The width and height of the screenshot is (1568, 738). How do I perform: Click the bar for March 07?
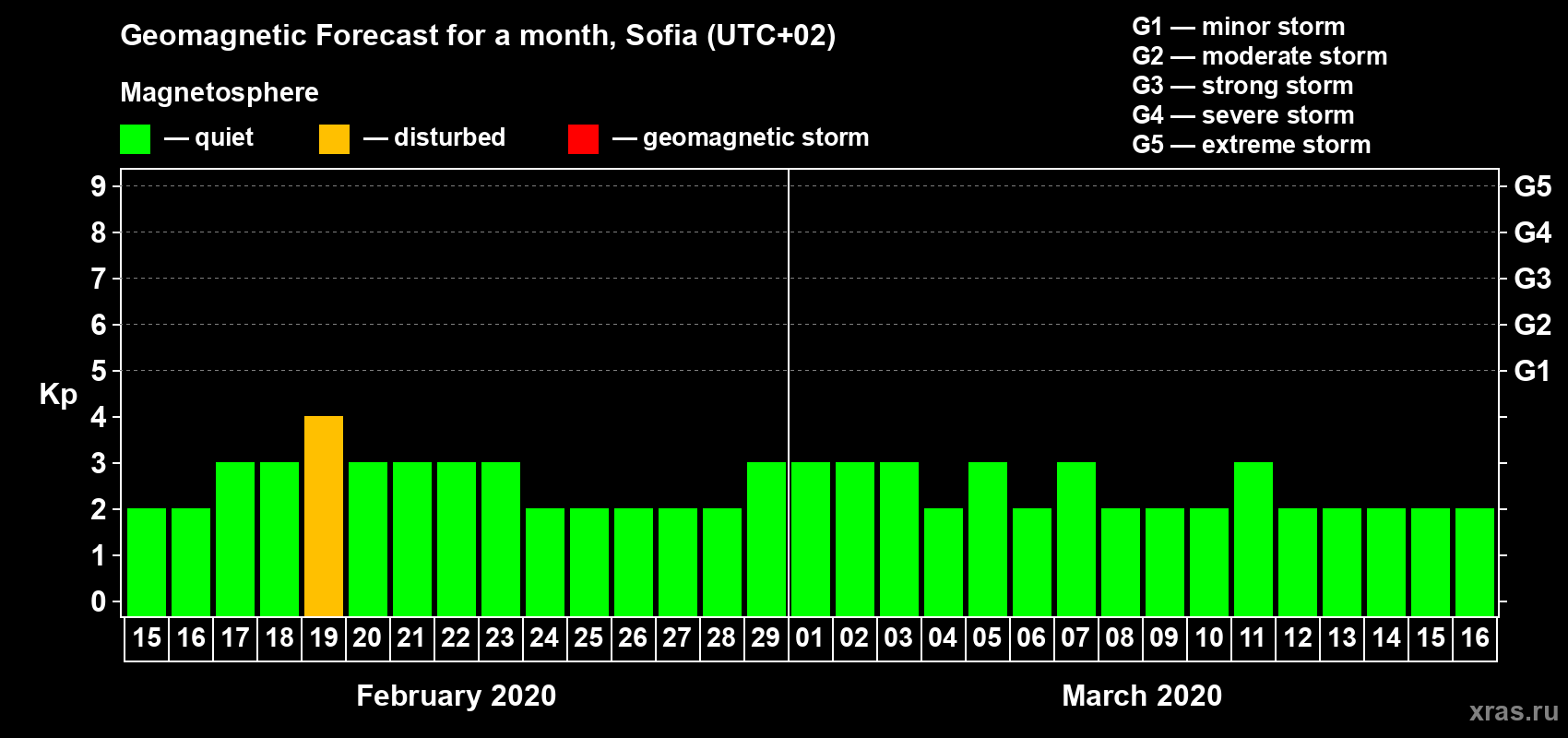[x=1076, y=539]
